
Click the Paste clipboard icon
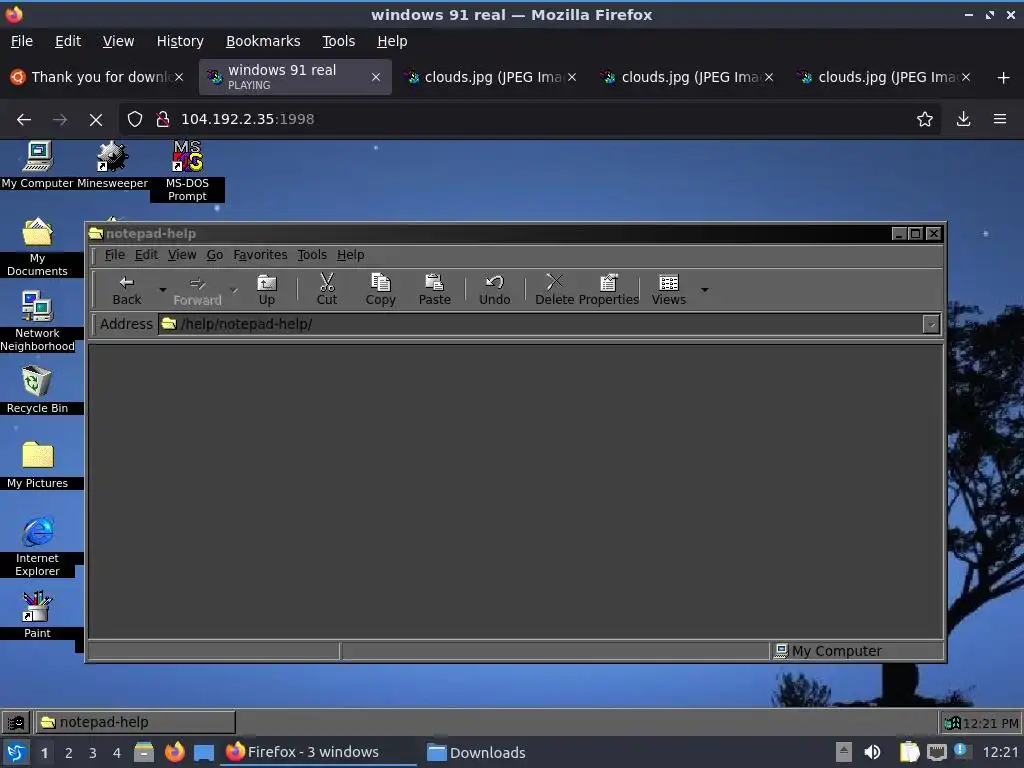point(434,289)
